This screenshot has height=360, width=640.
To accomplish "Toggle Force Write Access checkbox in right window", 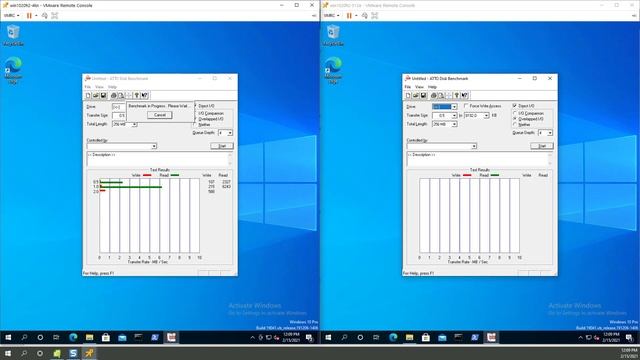I will tap(466, 106).
